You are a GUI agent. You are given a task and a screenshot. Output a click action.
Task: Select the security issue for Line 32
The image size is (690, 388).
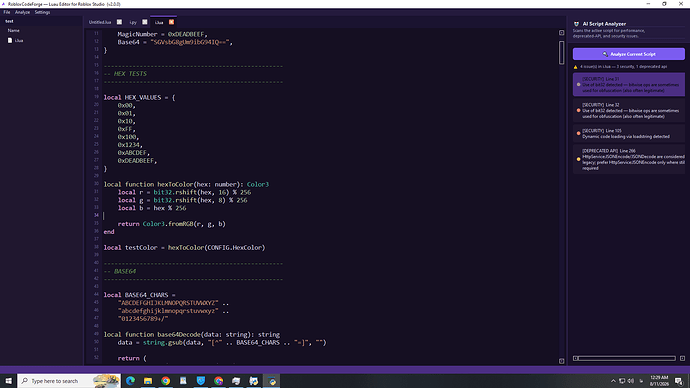[628, 110]
